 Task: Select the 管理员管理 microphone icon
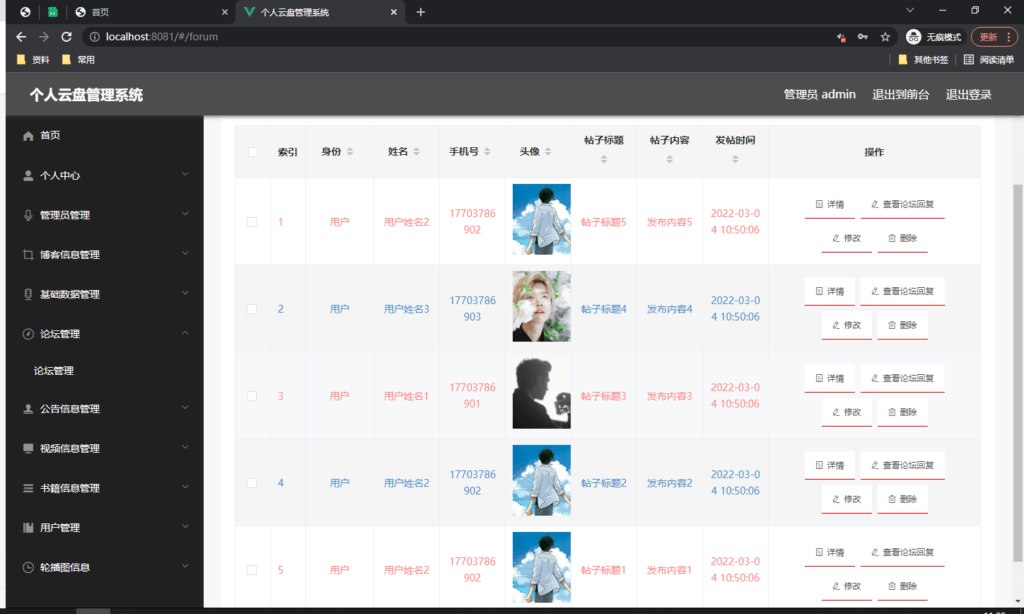tap(25, 214)
